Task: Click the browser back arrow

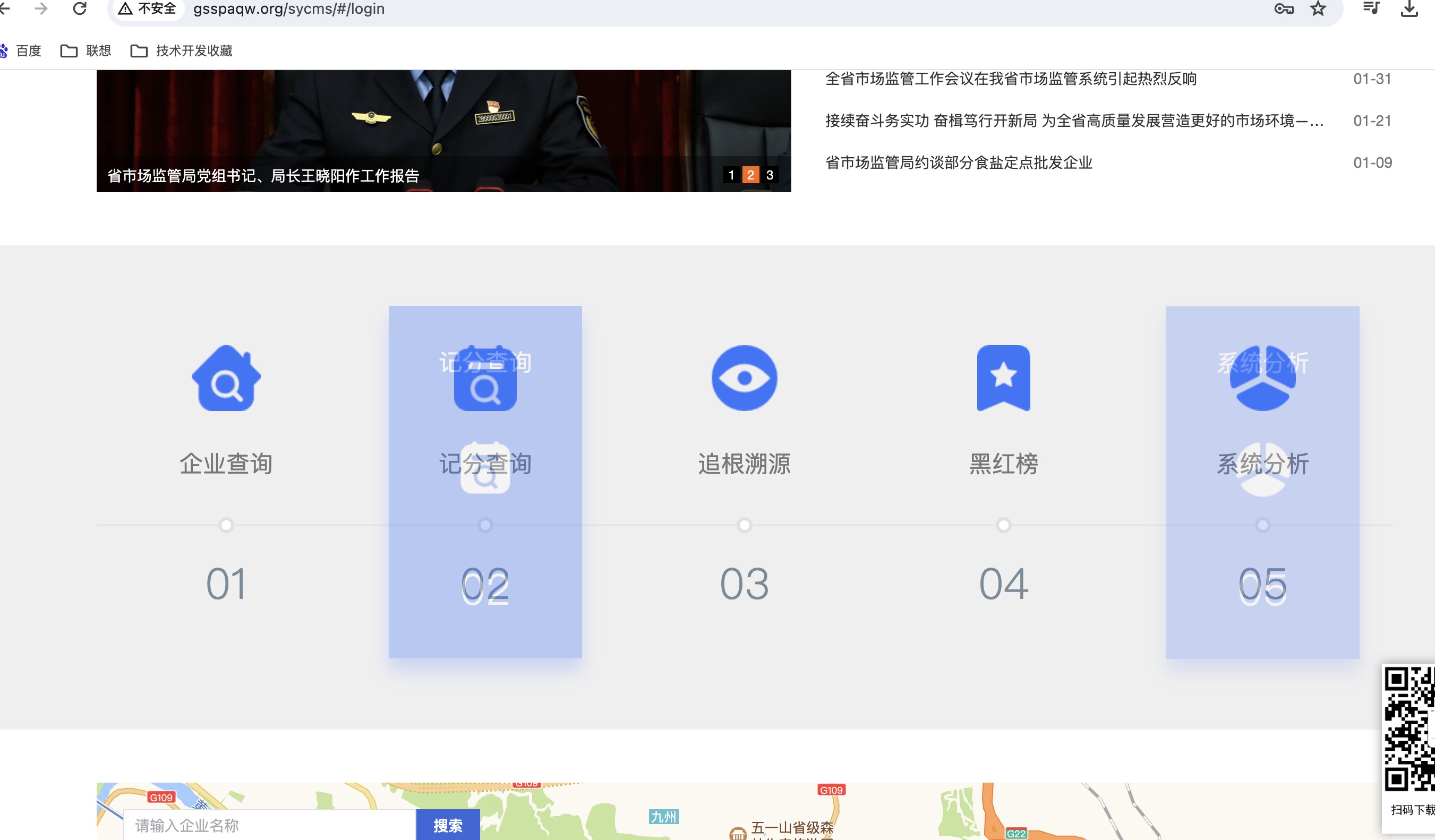Action: pyautogui.click(x=5, y=8)
